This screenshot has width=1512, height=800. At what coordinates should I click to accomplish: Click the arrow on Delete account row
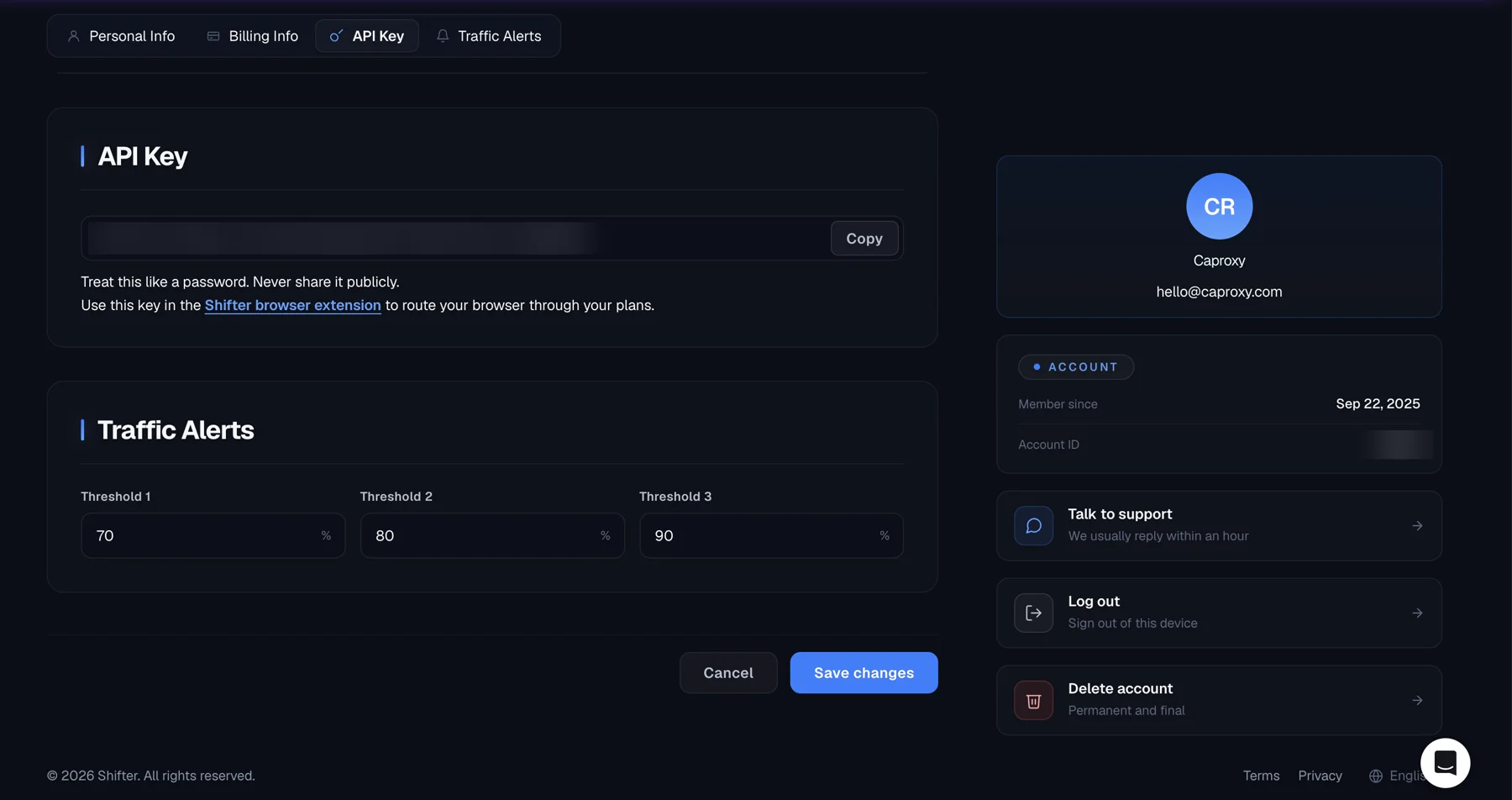point(1417,701)
